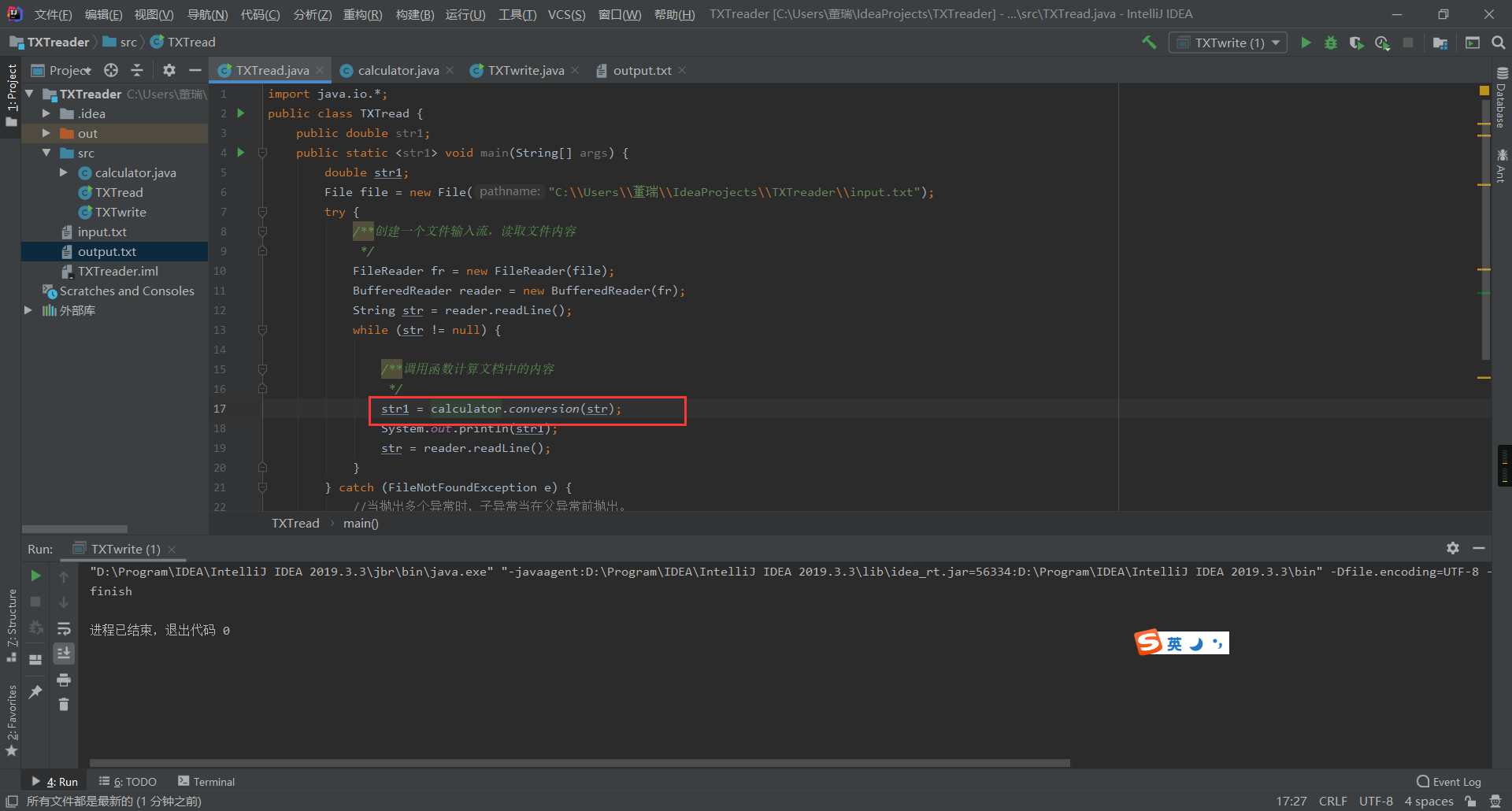Screen dimensions: 1512x811
Task: Clear all console output trash icon
Action: tap(64, 705)
